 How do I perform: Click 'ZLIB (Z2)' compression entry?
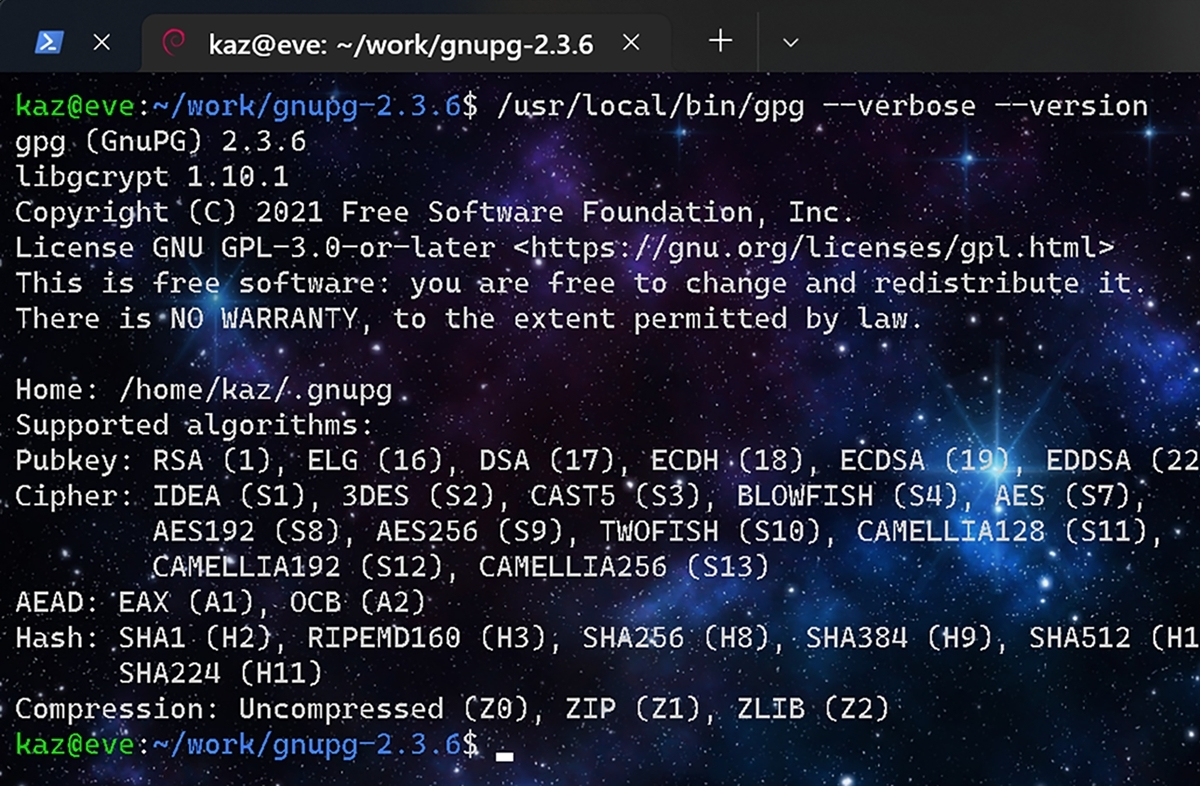pos(815,709)
